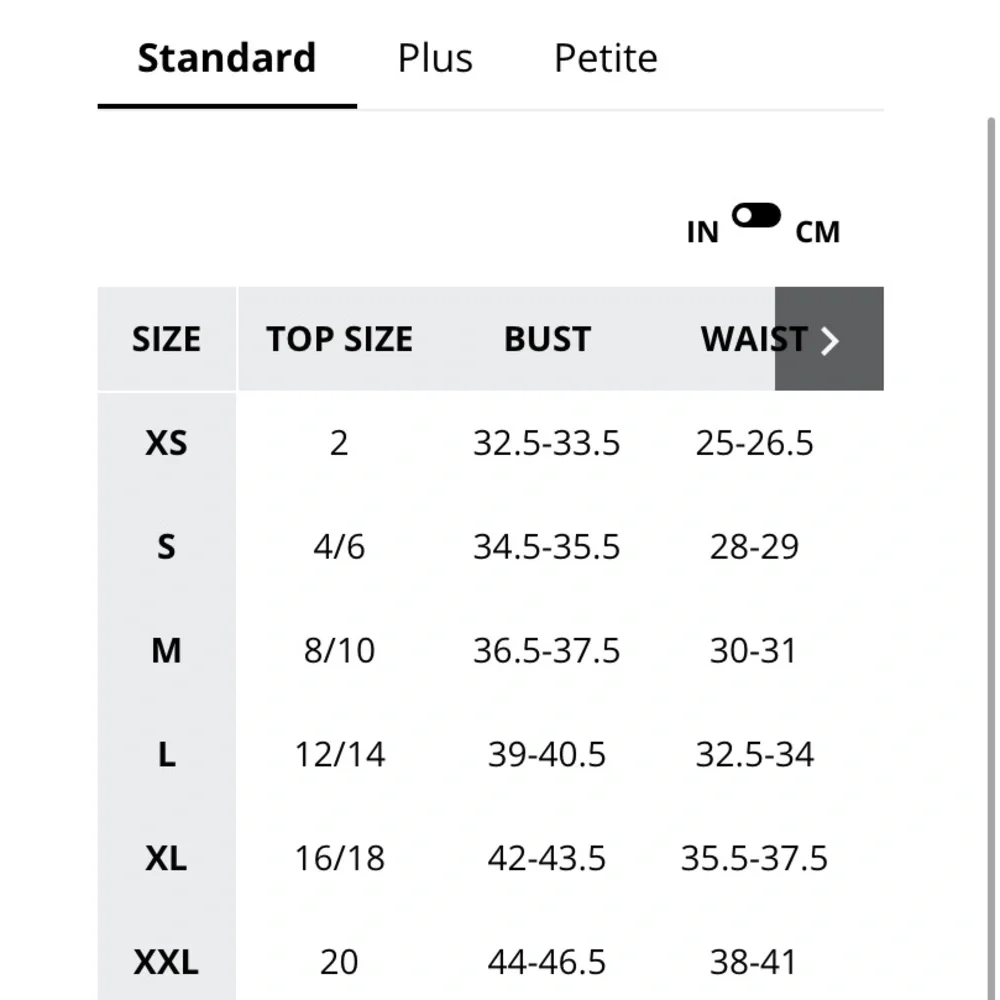
Task: Select the Standard size tab
Action: 226,58
